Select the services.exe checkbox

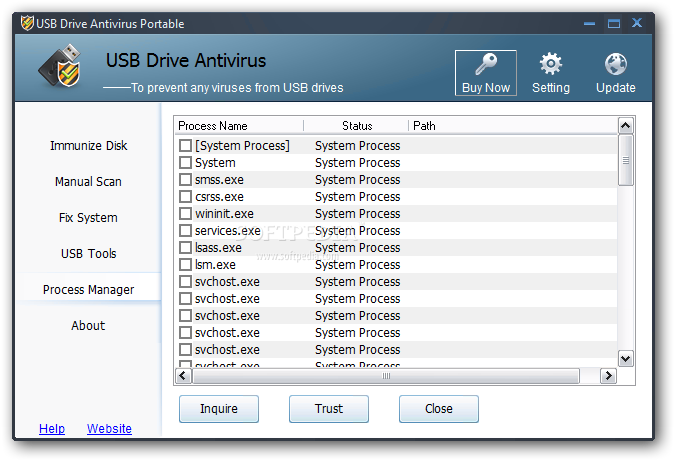coord(185,231)
